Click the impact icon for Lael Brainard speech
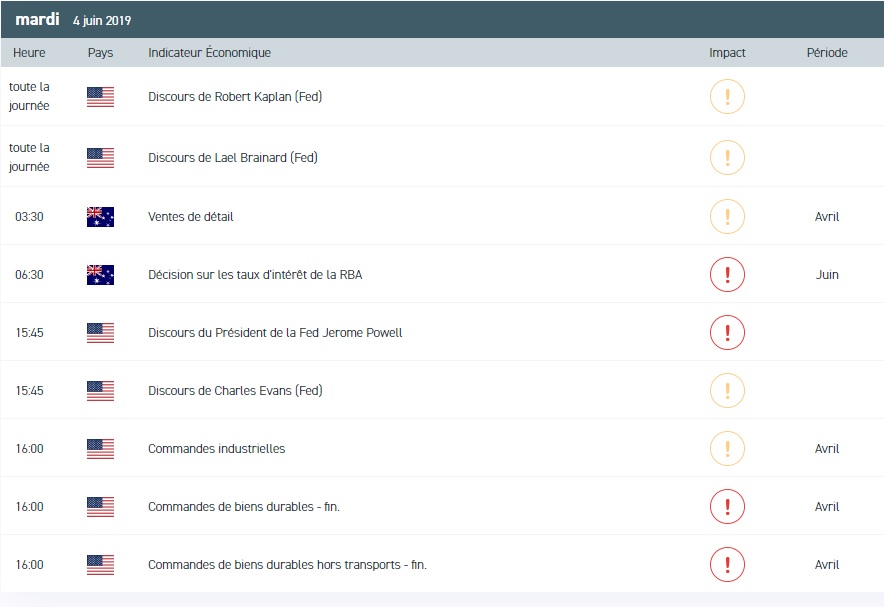884x607 pixels. 727,157
